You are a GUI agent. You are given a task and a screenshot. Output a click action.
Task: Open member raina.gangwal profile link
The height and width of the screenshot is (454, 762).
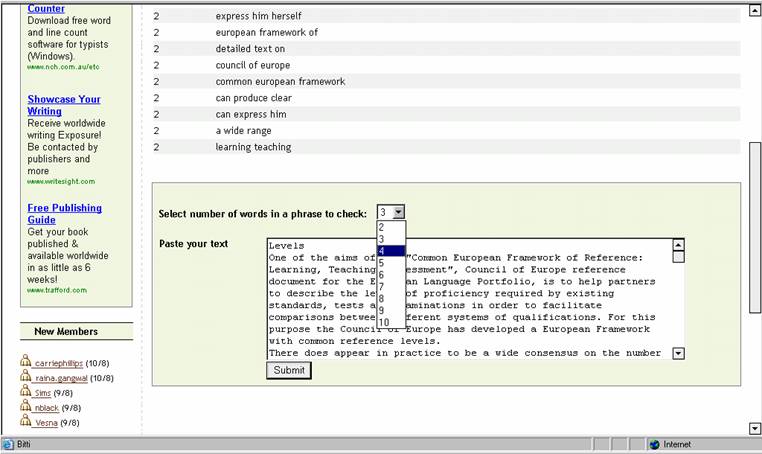point(61,378)
